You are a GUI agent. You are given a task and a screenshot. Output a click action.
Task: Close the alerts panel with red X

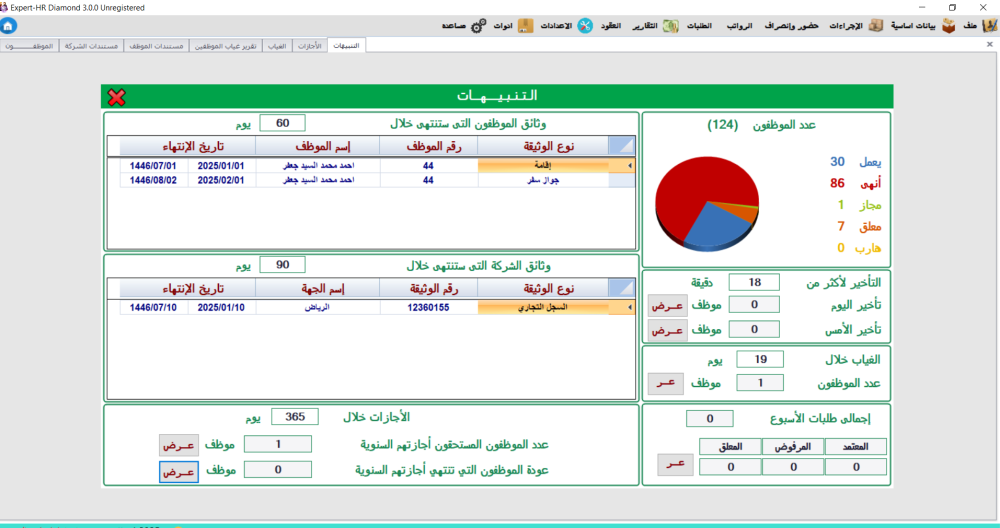pyautogui.click(x=116, y=97)
